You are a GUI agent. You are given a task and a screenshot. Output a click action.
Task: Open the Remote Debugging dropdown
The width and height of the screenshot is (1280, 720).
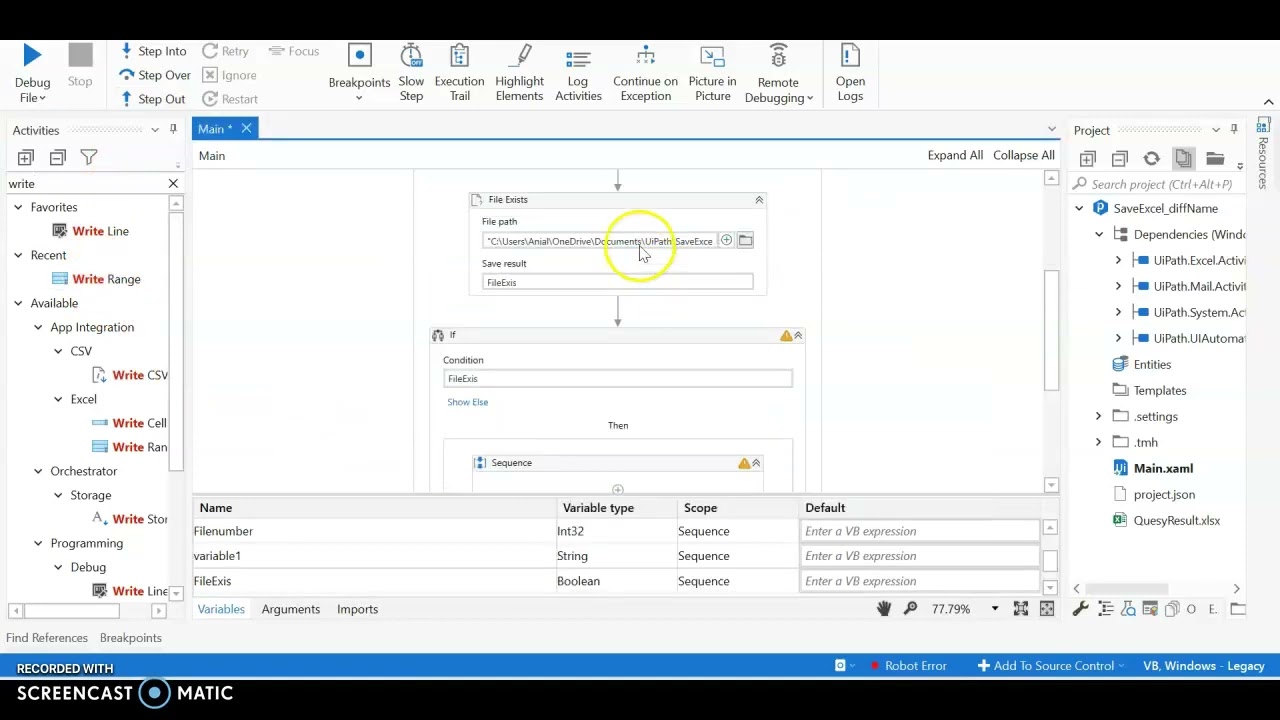pos(778,72)
